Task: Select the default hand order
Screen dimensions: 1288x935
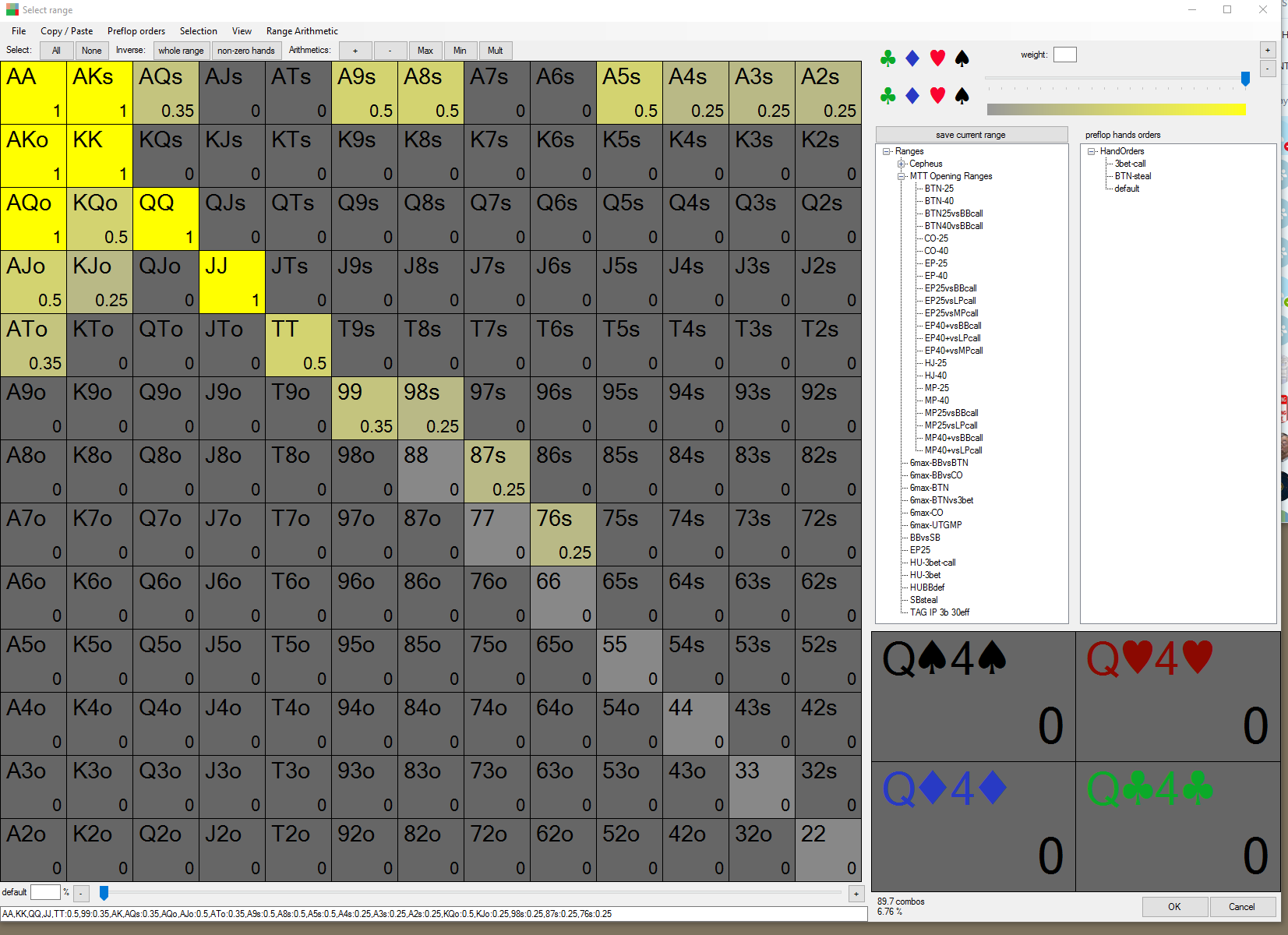Action: 1127,189
